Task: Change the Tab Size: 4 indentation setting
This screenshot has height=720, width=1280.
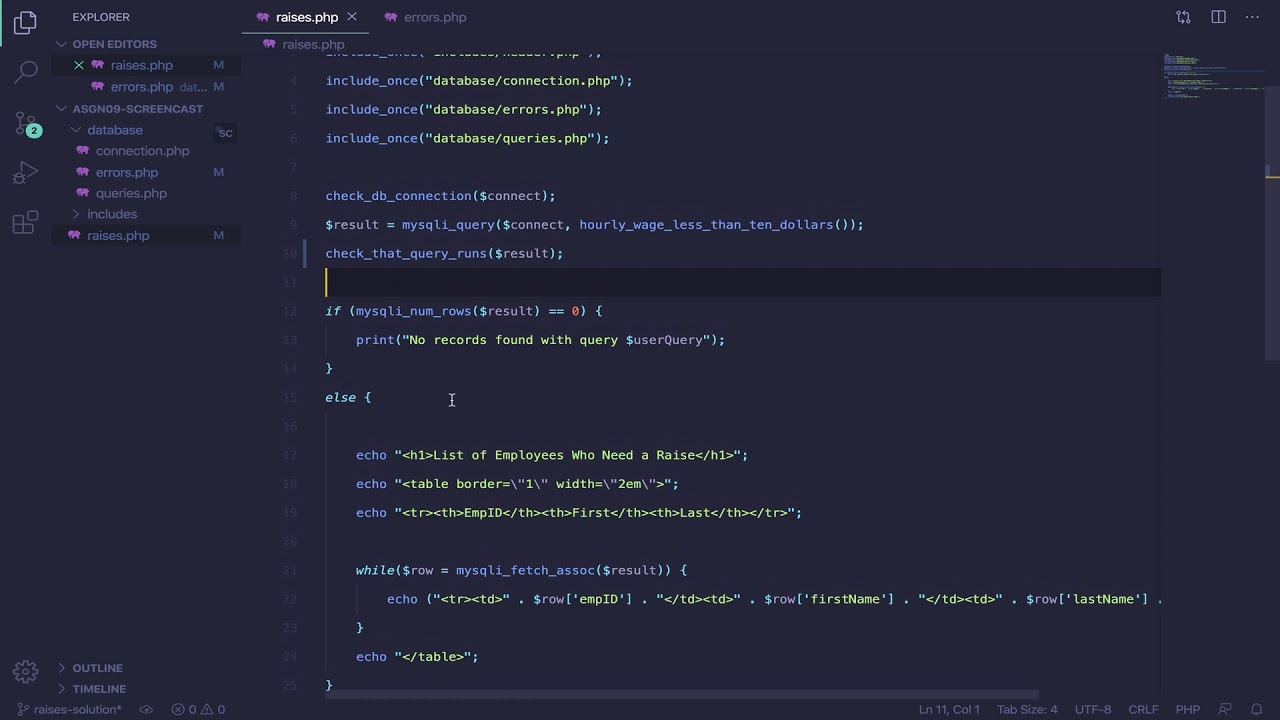Action: pyautogui.click(x=1027, y=710)
